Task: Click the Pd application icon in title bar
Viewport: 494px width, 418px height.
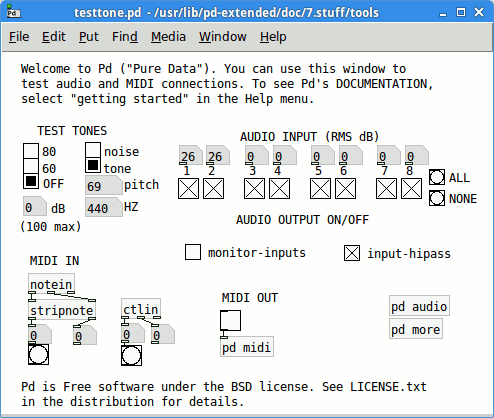Action: point(14,12)
